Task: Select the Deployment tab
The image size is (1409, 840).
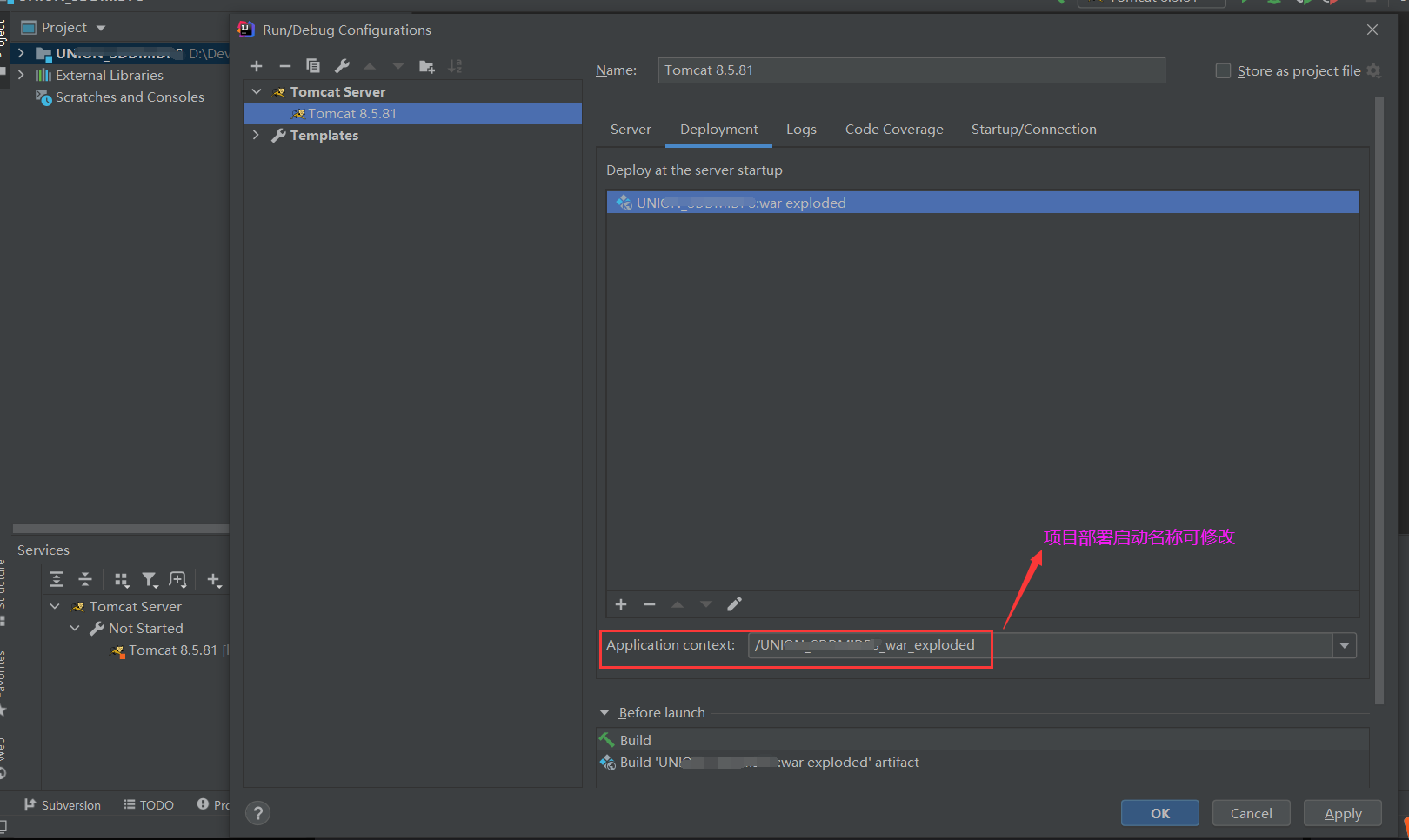Action: pos(719,130)
